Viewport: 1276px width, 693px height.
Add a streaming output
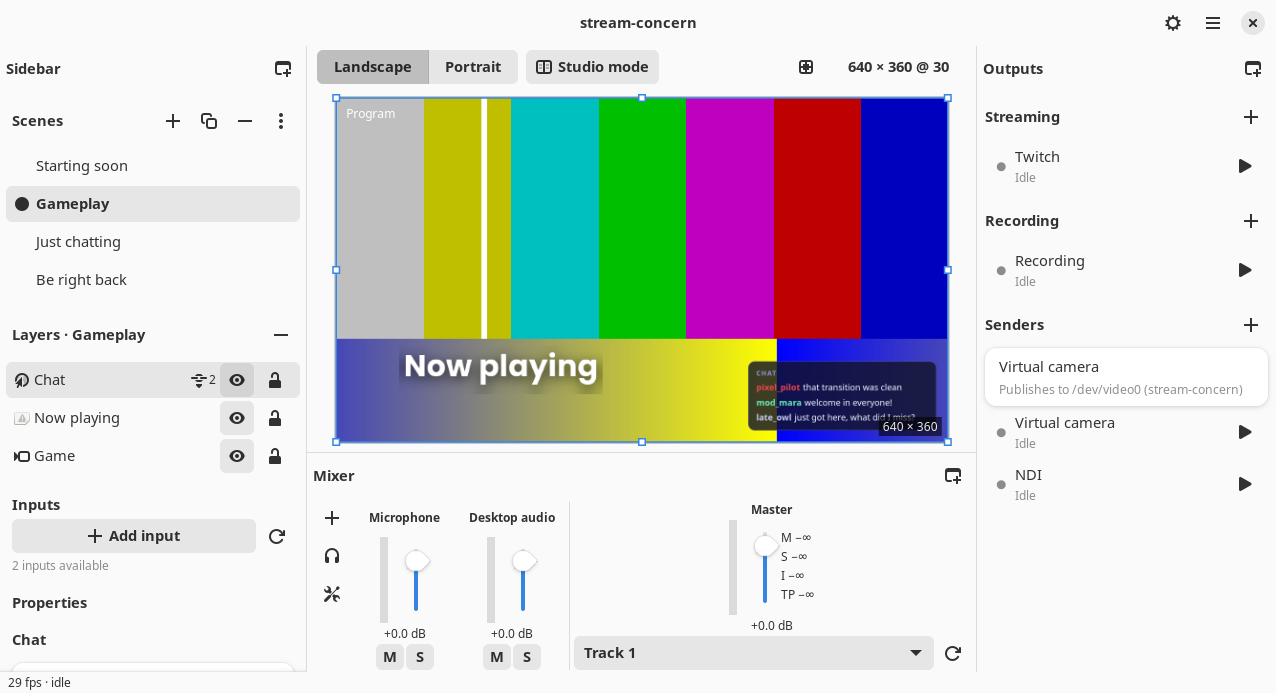(x=1251, y=117)
